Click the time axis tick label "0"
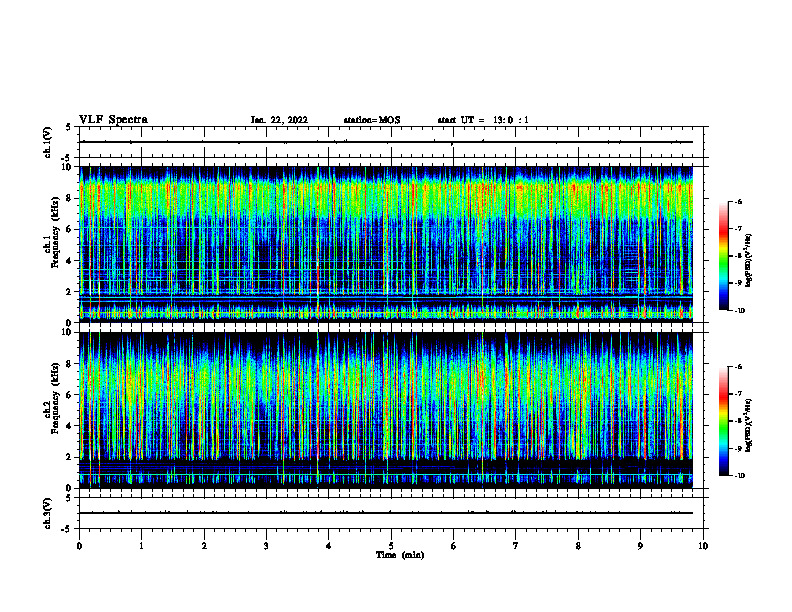This screenshot has width=792, height=612. point(79,546)
